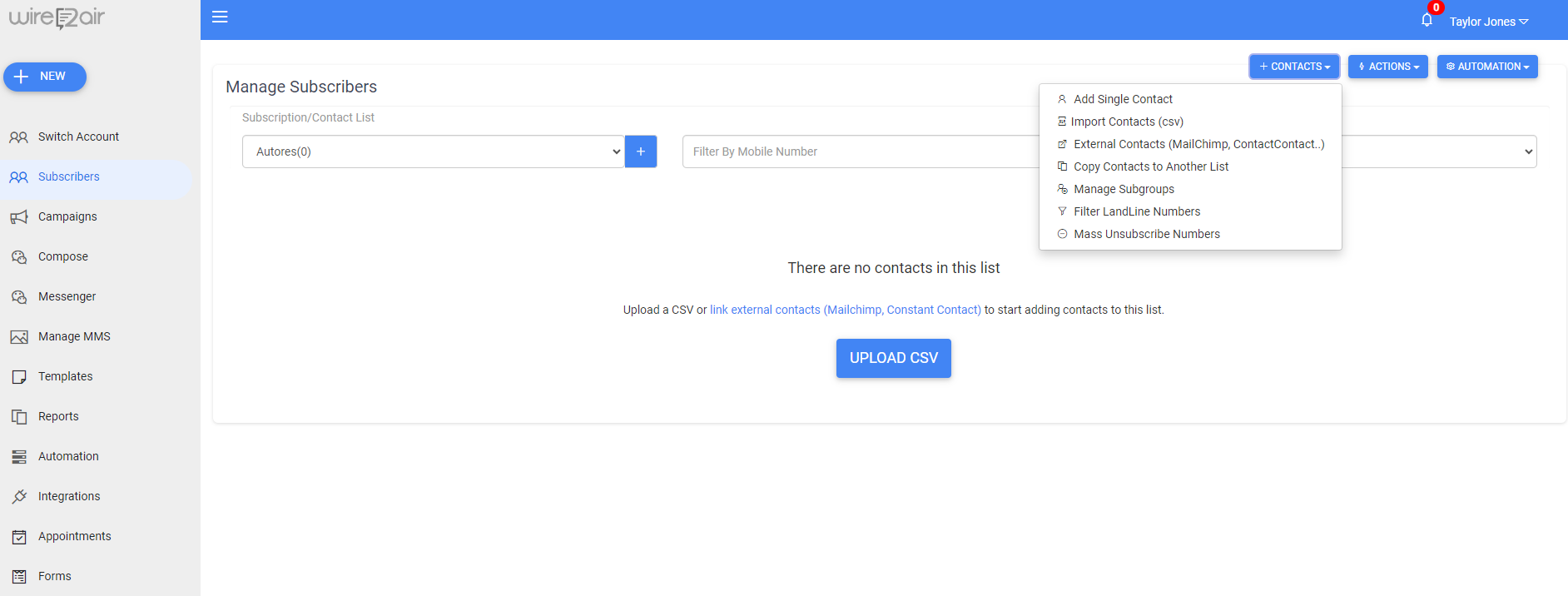Open the Actions dropdown button
This screenshot has height=596, width=1568.
click(1388, 67)
